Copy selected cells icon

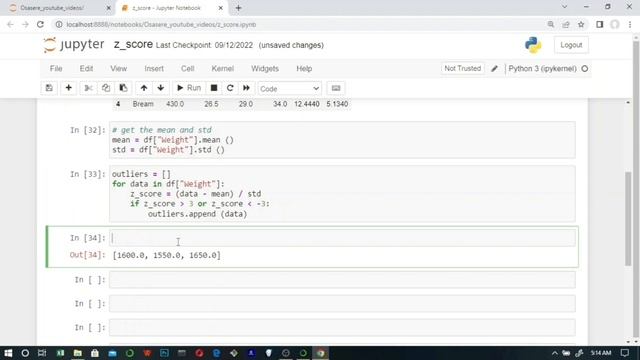(x=106, y=88)
